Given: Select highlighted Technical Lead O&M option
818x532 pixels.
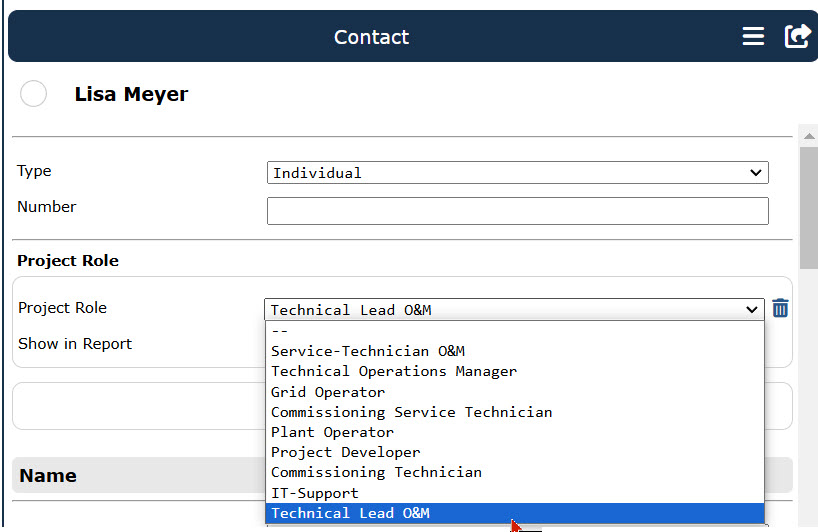Looking at the screenshot, I should pyautogui.click(x=514, y=513).
